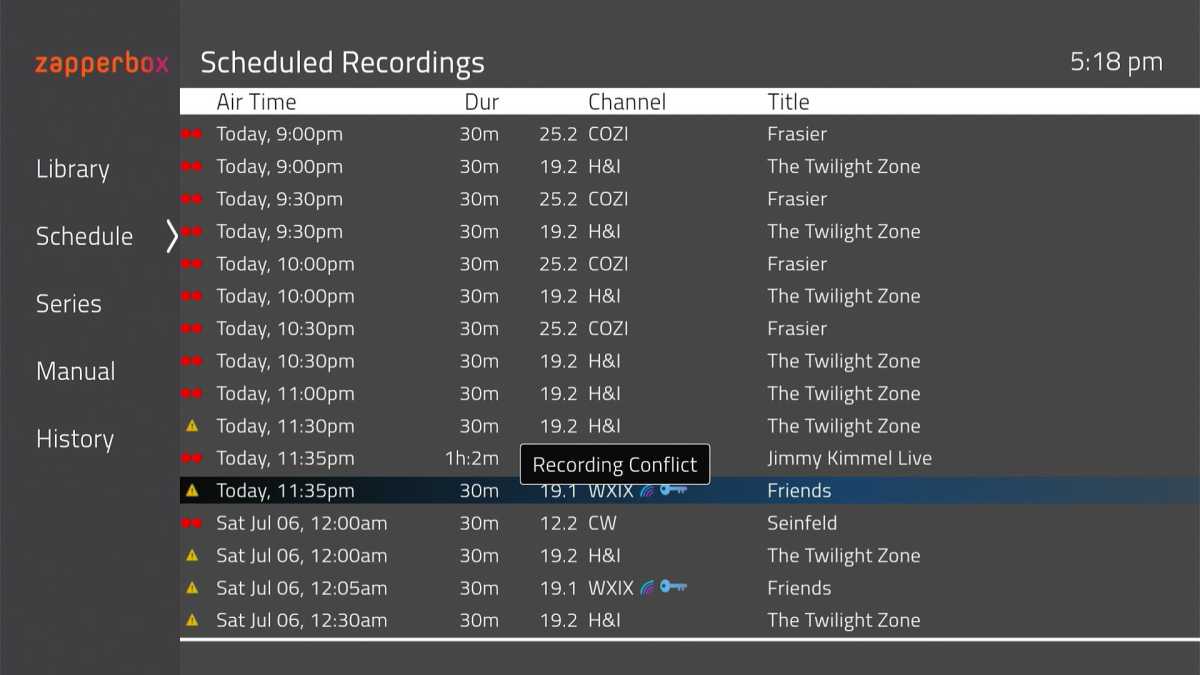Click 19.2 H&I channel in Sat 12:00am row
The width and height of the screenshot is (1200, 675).
click(580, 555)
